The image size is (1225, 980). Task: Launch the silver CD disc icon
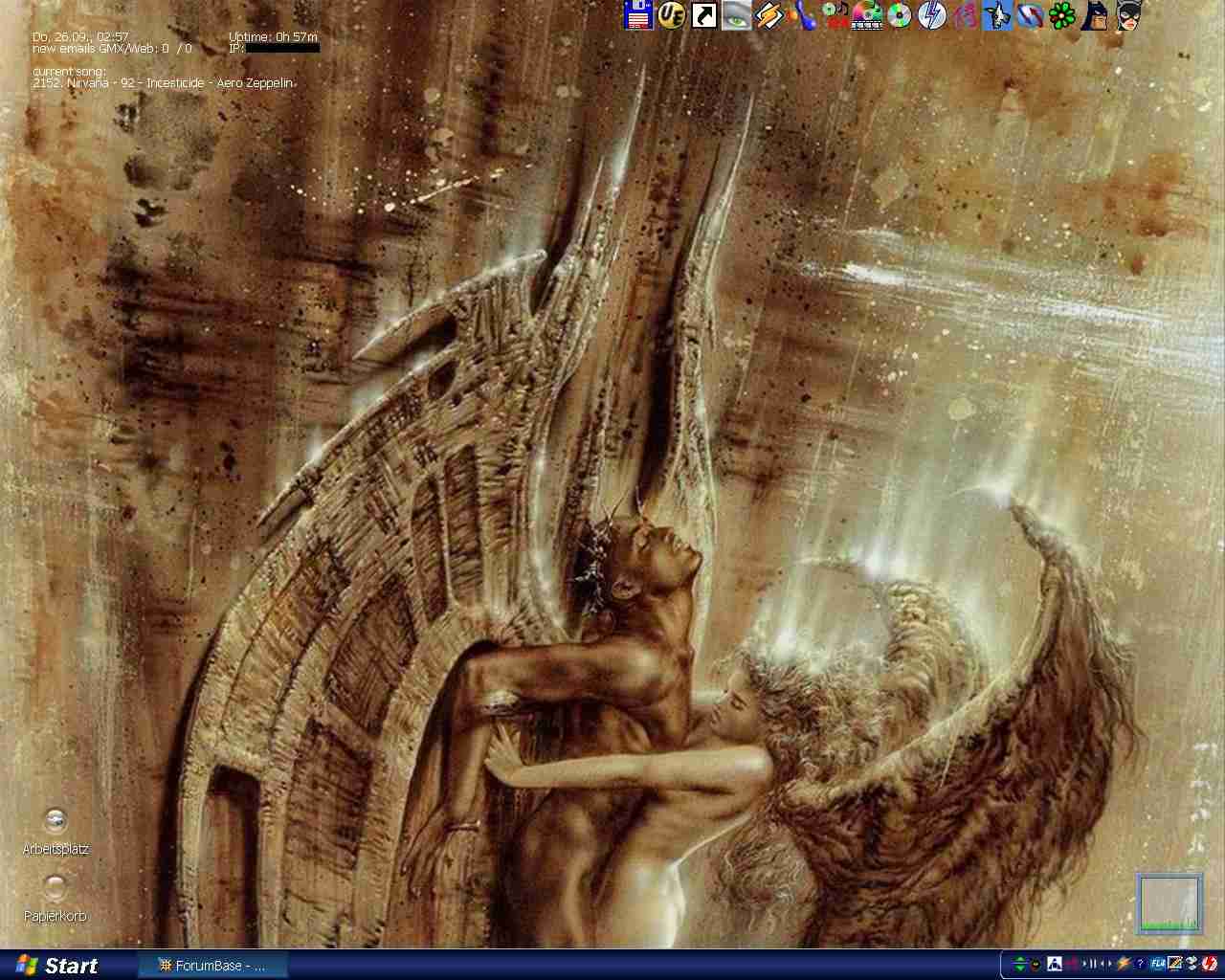(x=900, y=15)
